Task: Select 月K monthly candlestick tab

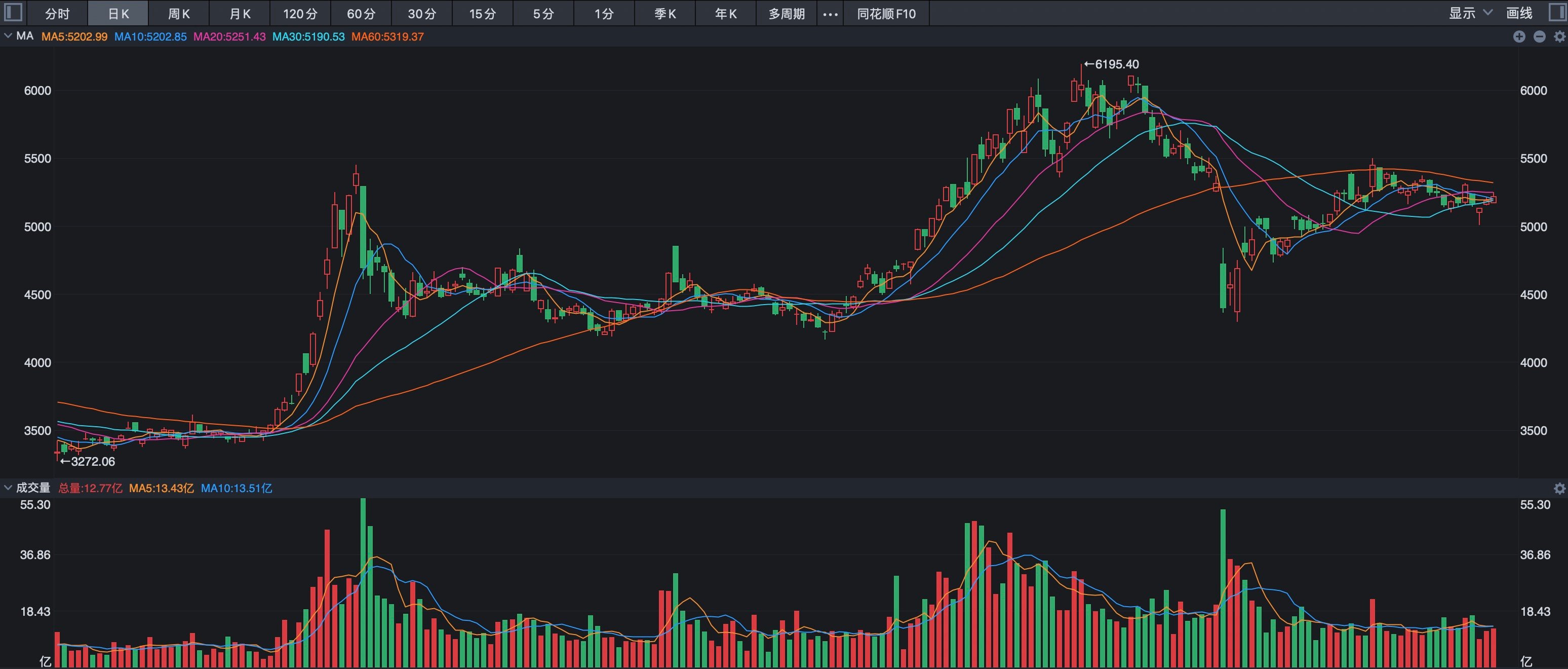Action: coord(240,13)
